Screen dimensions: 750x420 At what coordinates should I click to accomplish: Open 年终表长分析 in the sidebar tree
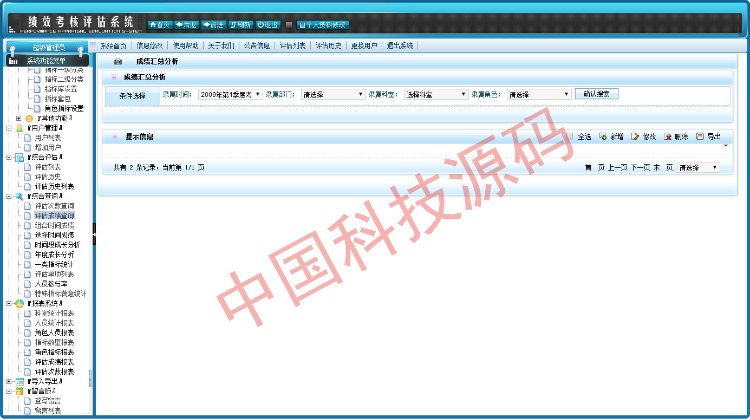tap(55, 255)
